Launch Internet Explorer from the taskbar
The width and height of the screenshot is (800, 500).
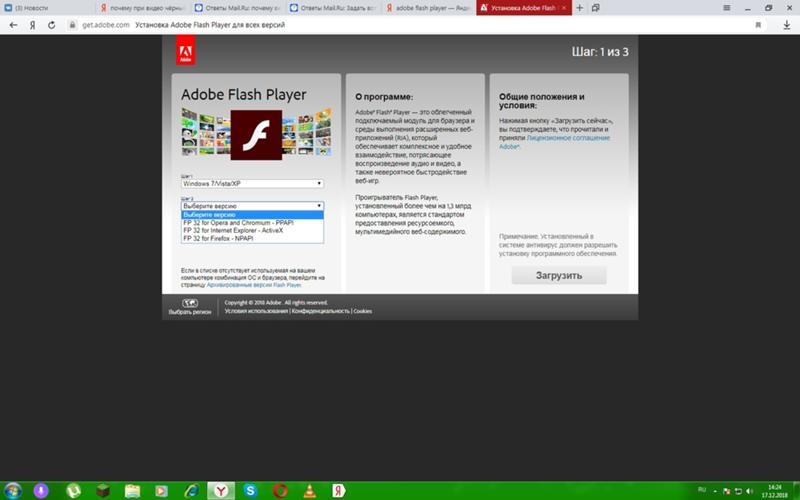click(191, 491)
